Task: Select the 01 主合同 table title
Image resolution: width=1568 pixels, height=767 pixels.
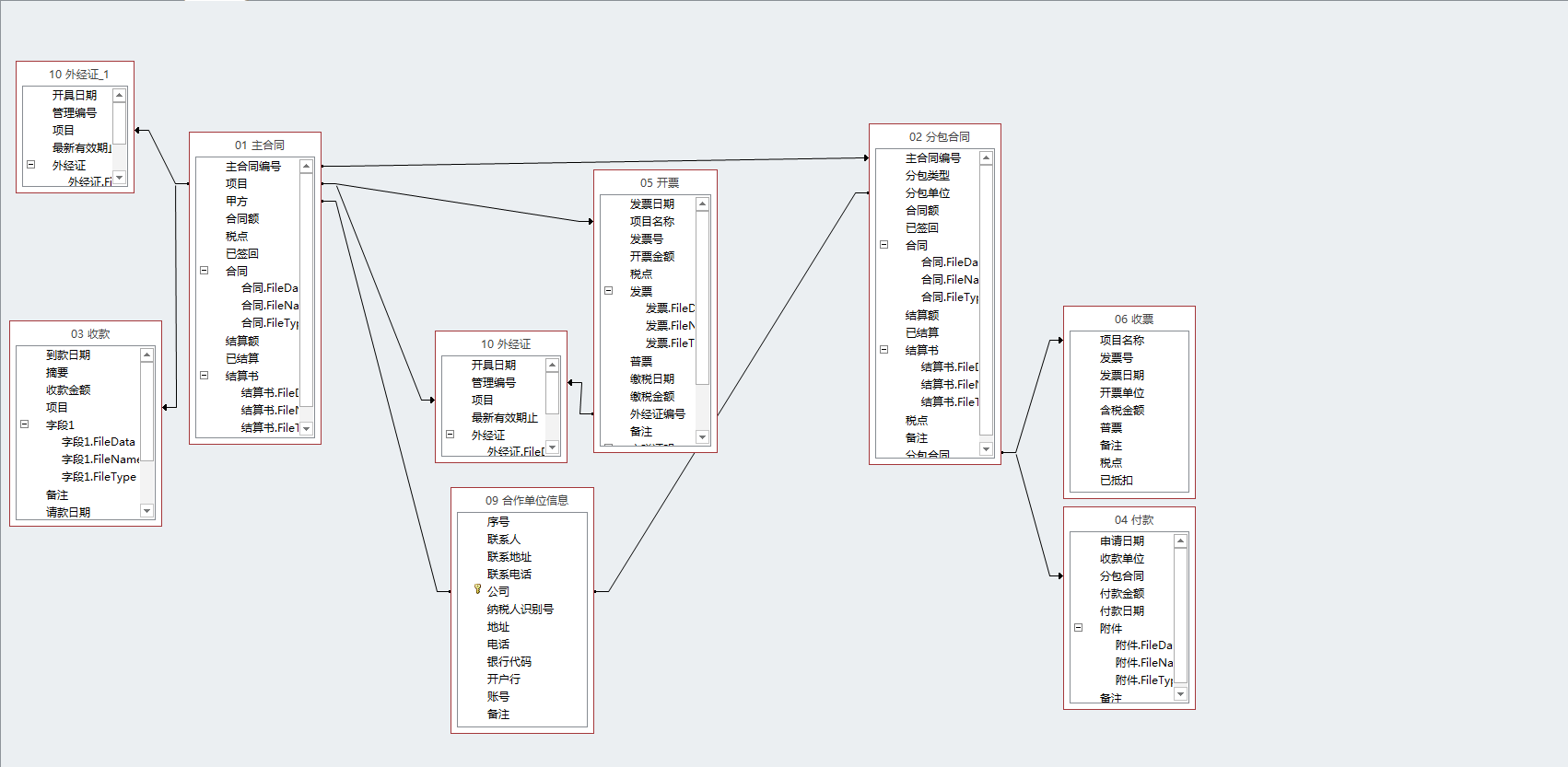Action: pos(260,145)
